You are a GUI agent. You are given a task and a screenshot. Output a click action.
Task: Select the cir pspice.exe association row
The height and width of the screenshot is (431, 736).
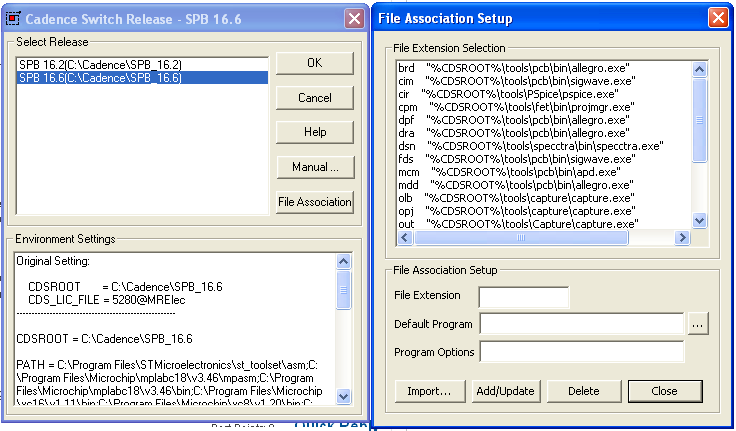tap(515, 94)
